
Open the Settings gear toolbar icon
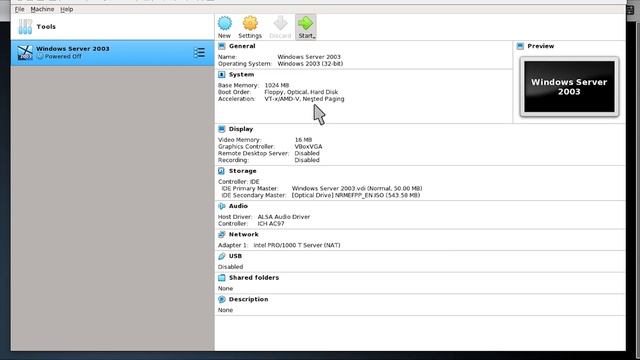[x=250, y=23]
